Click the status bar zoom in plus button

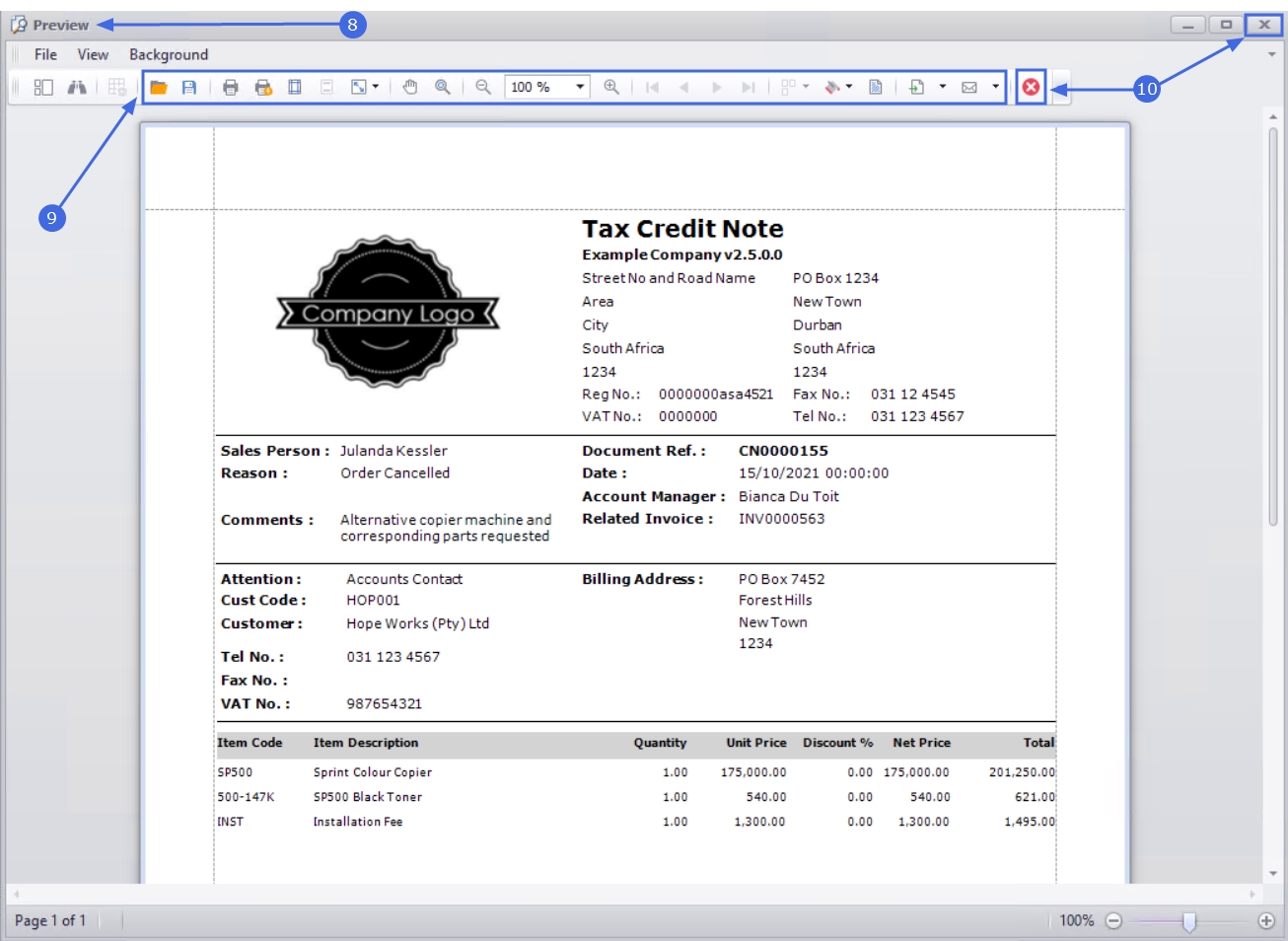1266,920
